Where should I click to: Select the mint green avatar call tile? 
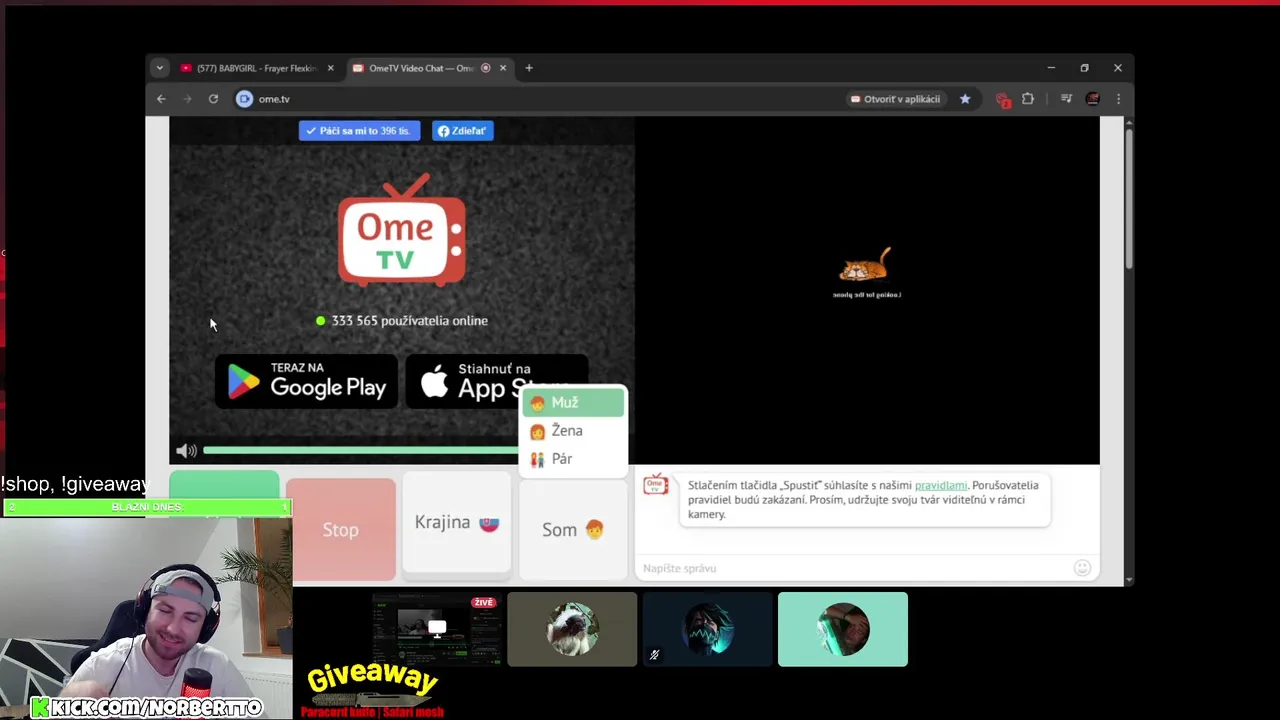[843, 629]
